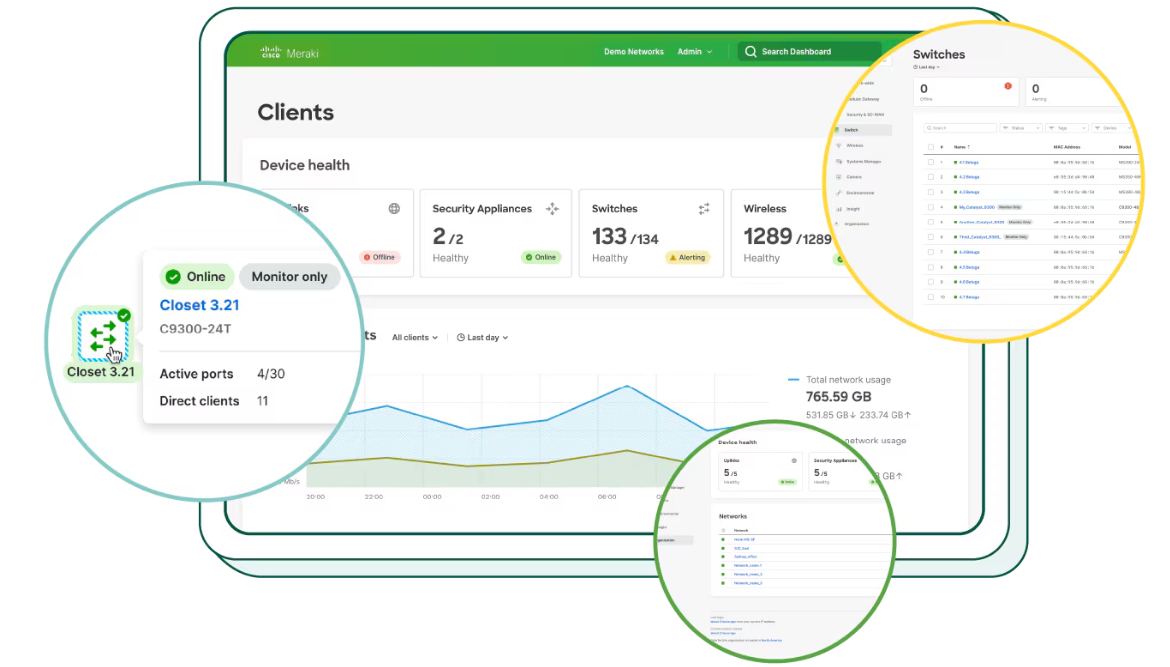This screenshot has height=667, width=1170.
Task: Open the All clients dropdown
Action: (415, 337)
